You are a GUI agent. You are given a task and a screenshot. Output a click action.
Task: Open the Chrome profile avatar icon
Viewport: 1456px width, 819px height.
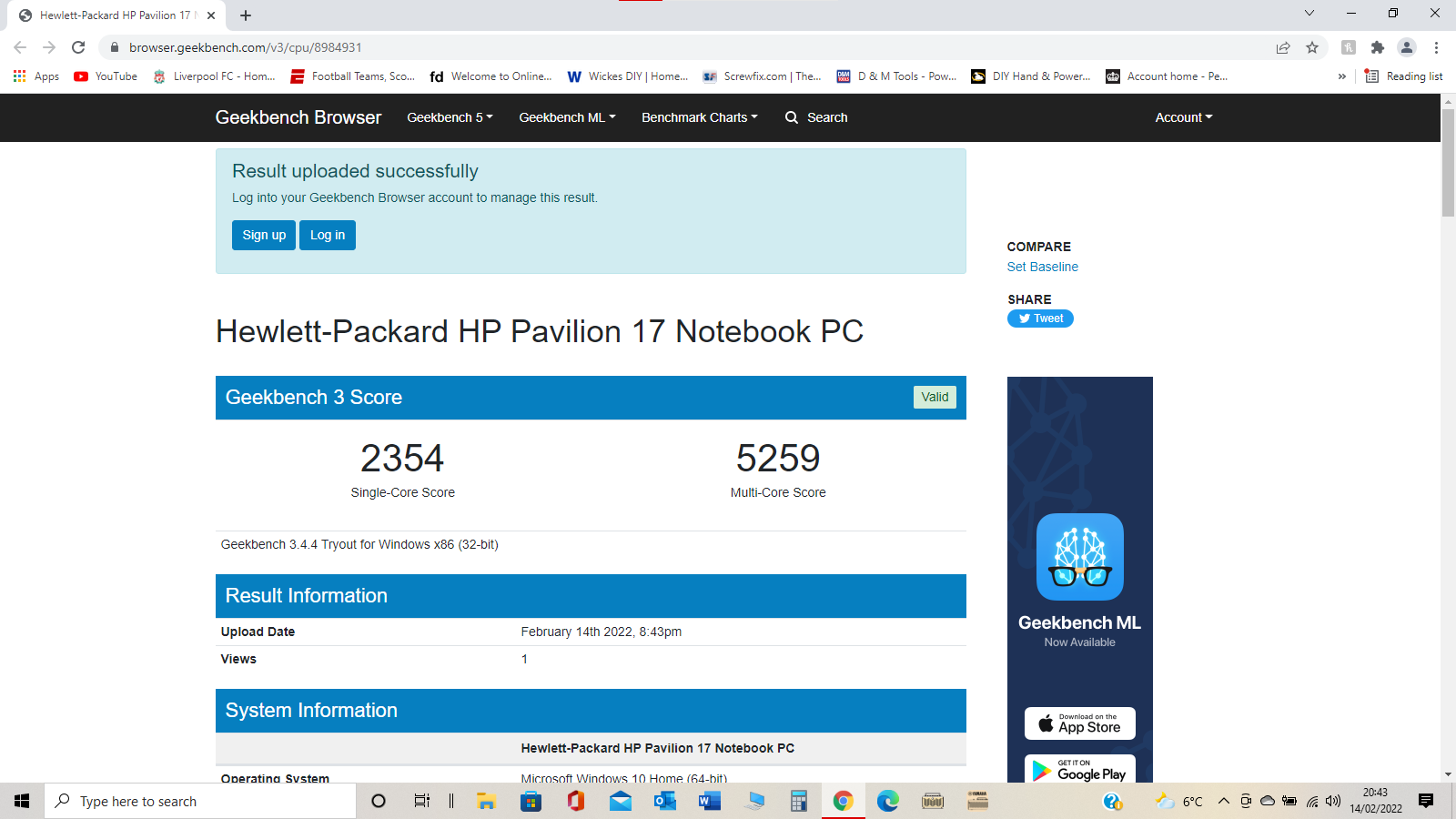point(1407,47)
